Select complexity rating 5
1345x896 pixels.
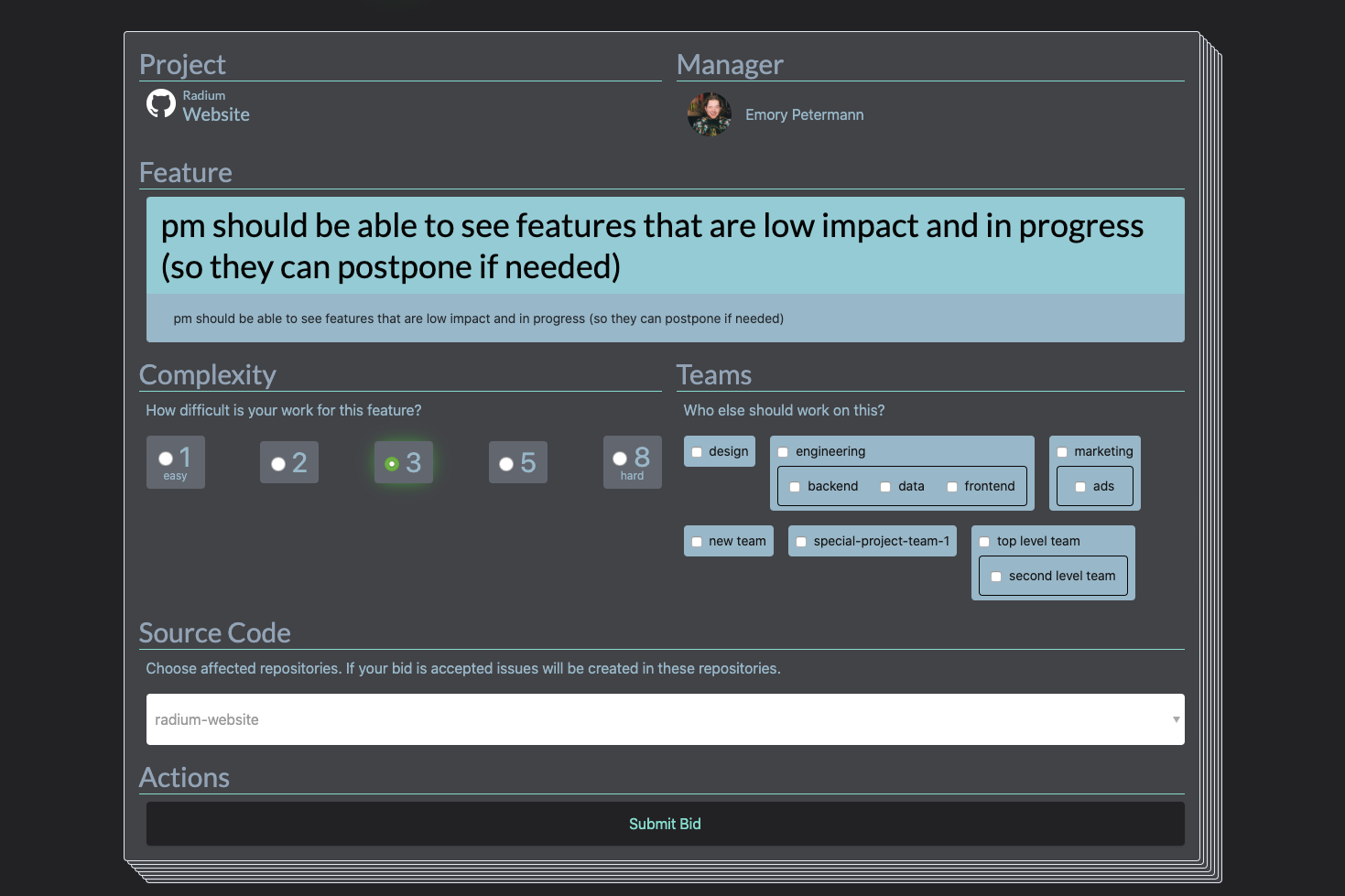pyautogui.click(x=506, y=464)
